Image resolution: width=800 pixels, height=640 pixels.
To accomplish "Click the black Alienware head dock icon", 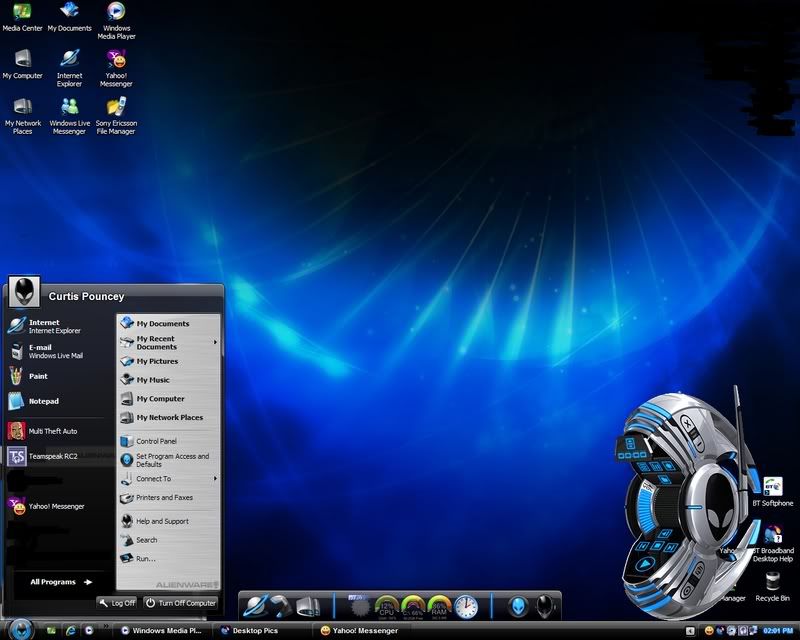I will 545,607.
